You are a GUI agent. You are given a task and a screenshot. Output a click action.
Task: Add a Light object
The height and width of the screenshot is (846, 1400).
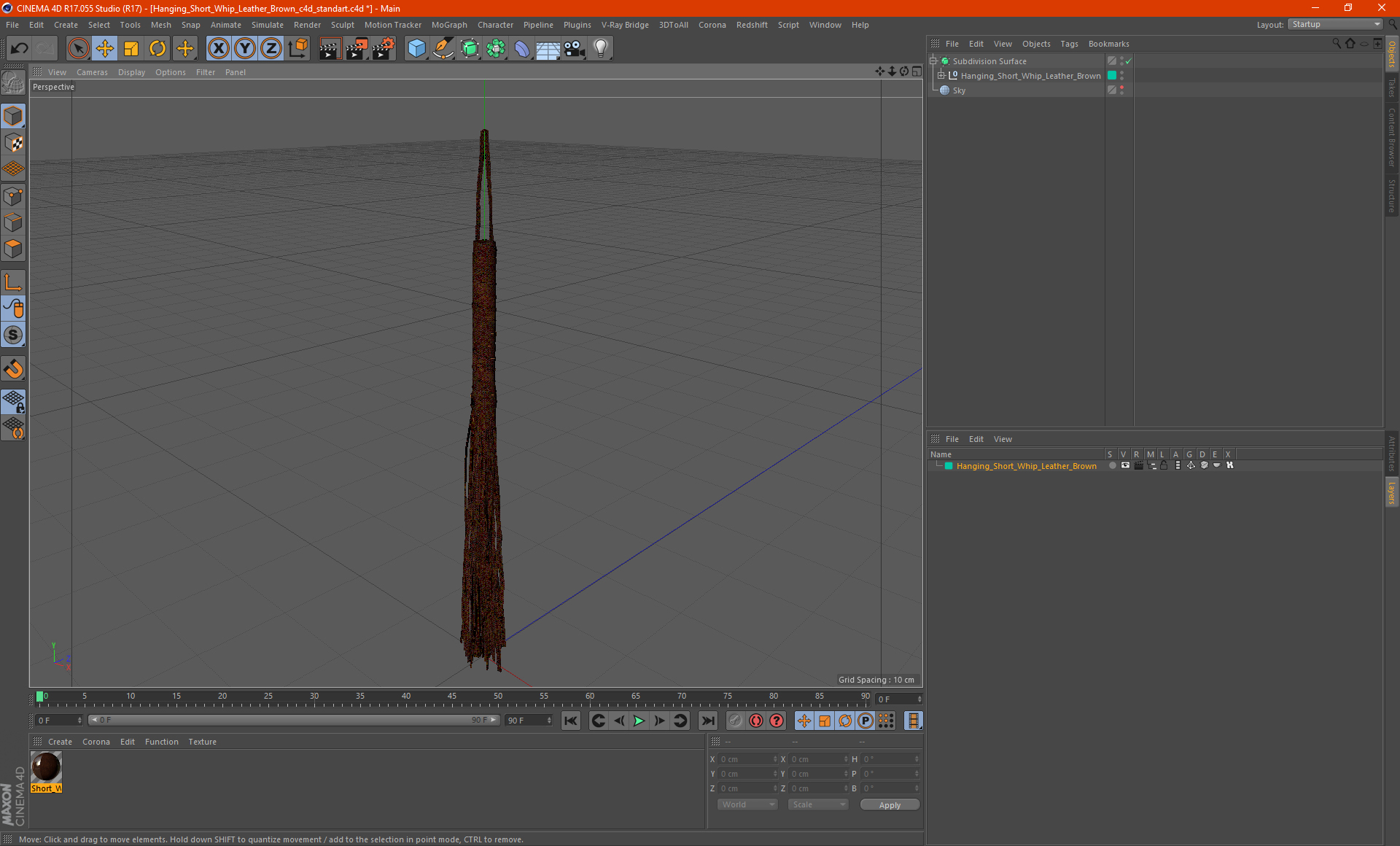coord(601,48)
